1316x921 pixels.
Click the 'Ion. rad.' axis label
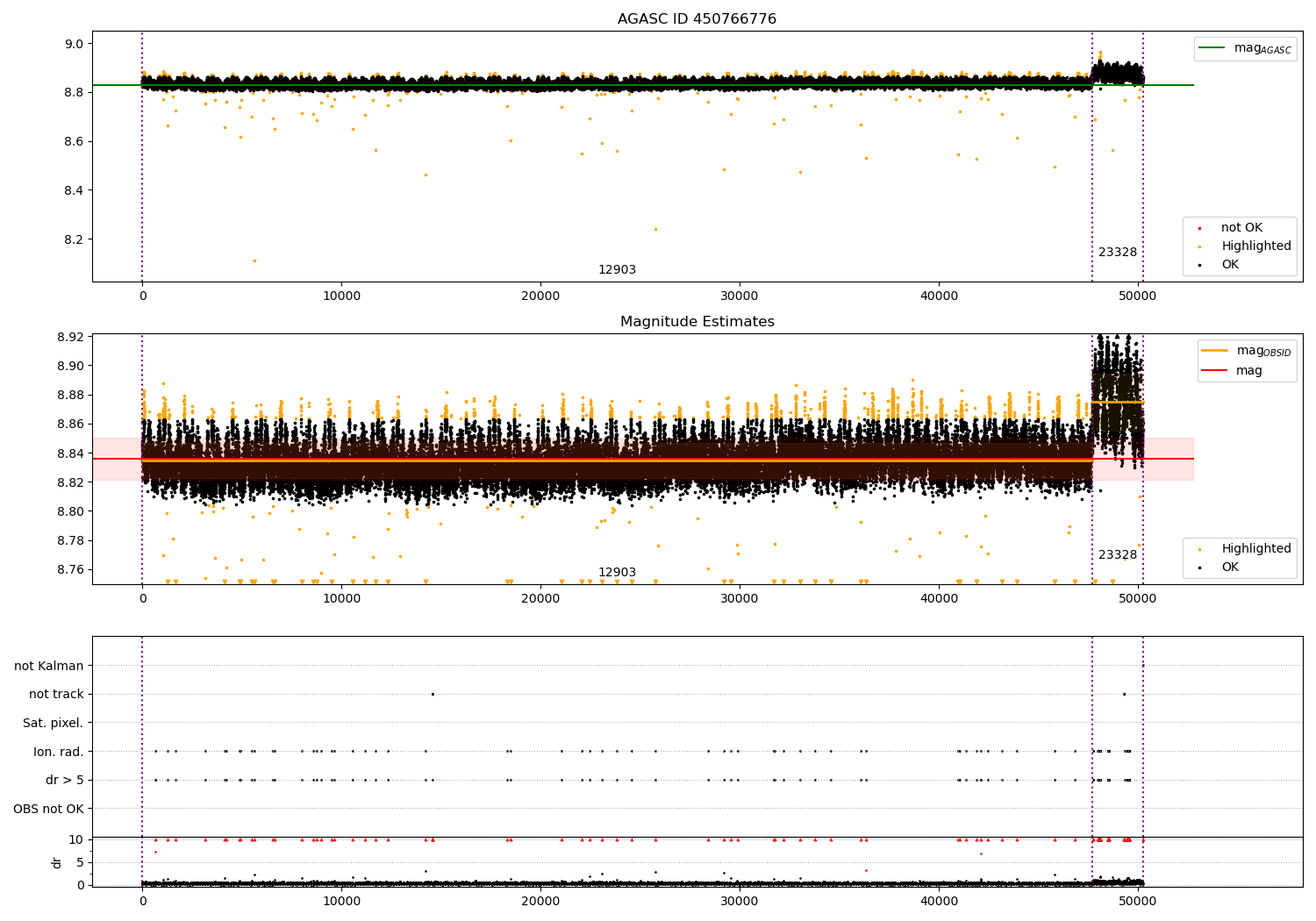pos(59,752)
